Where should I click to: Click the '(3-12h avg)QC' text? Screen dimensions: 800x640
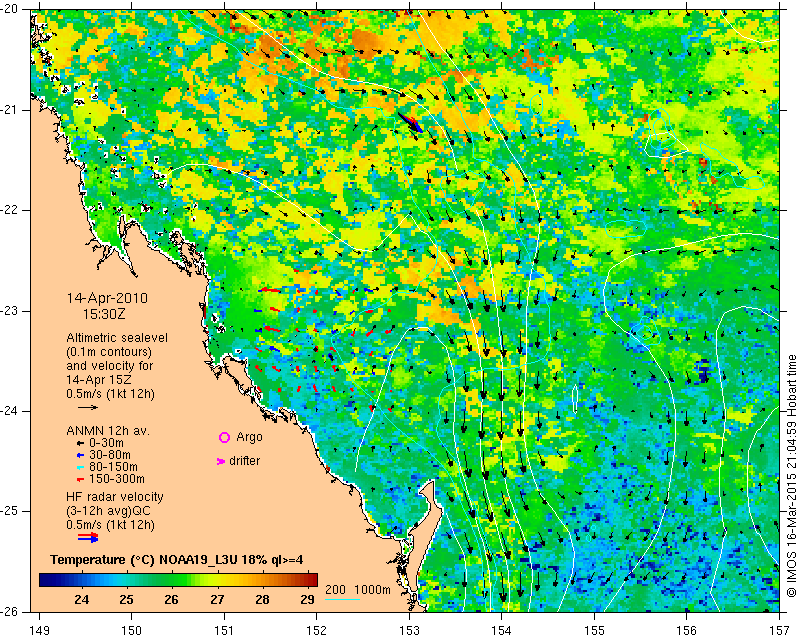108,511
